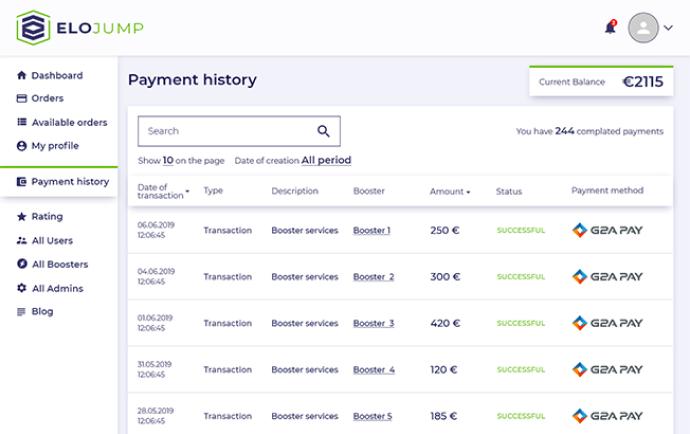Open the user avatar profile menu
The width and height of the screenshot is (690, 434).
pos(643,28)
